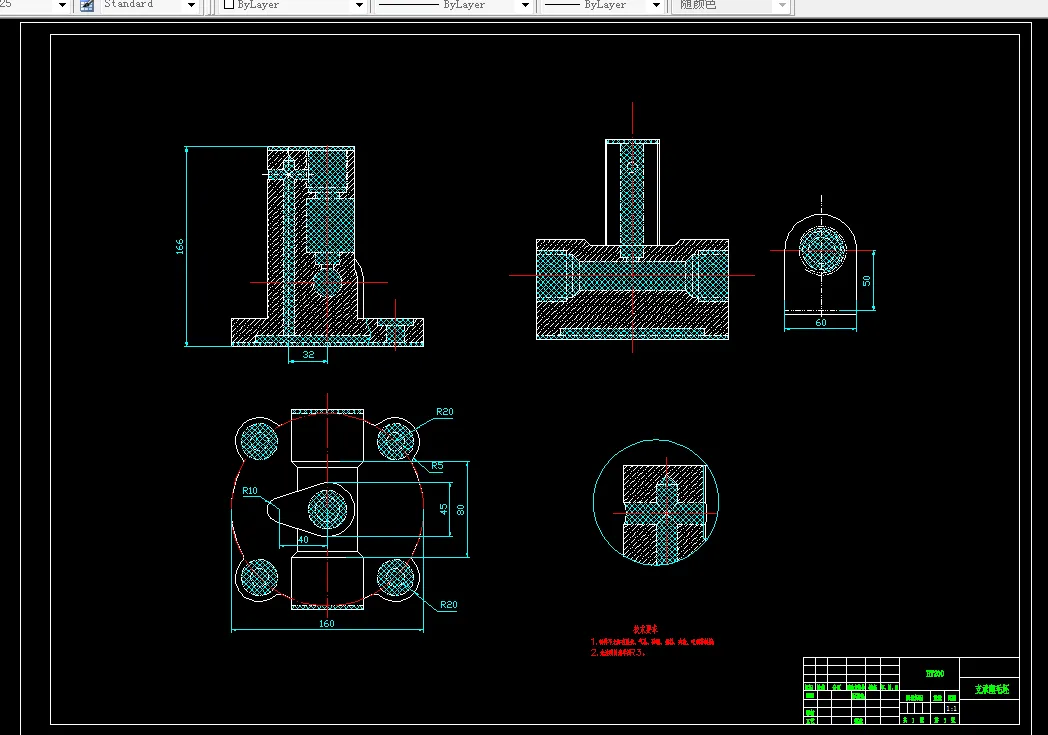Select technical requirement line starting with 1.
1048x735 pixels.
tap(652, 641)
